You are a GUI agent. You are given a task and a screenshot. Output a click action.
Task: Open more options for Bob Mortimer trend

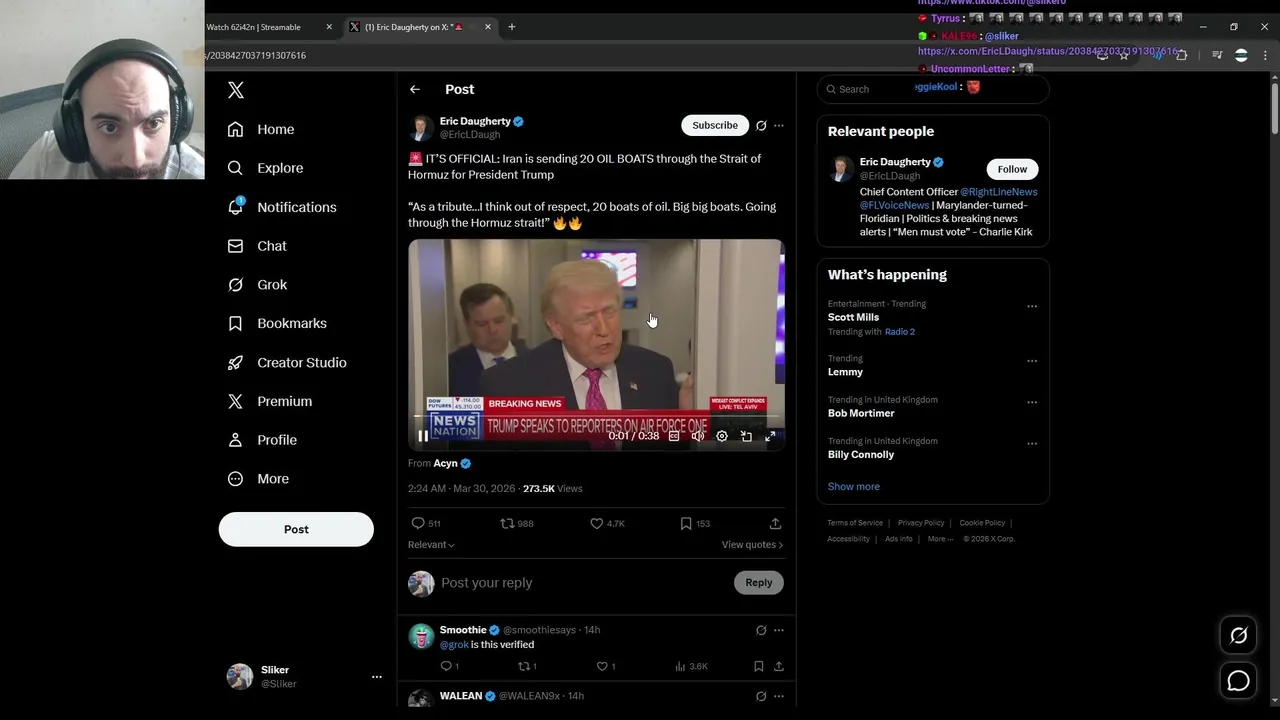click(x=1032, y=402)
